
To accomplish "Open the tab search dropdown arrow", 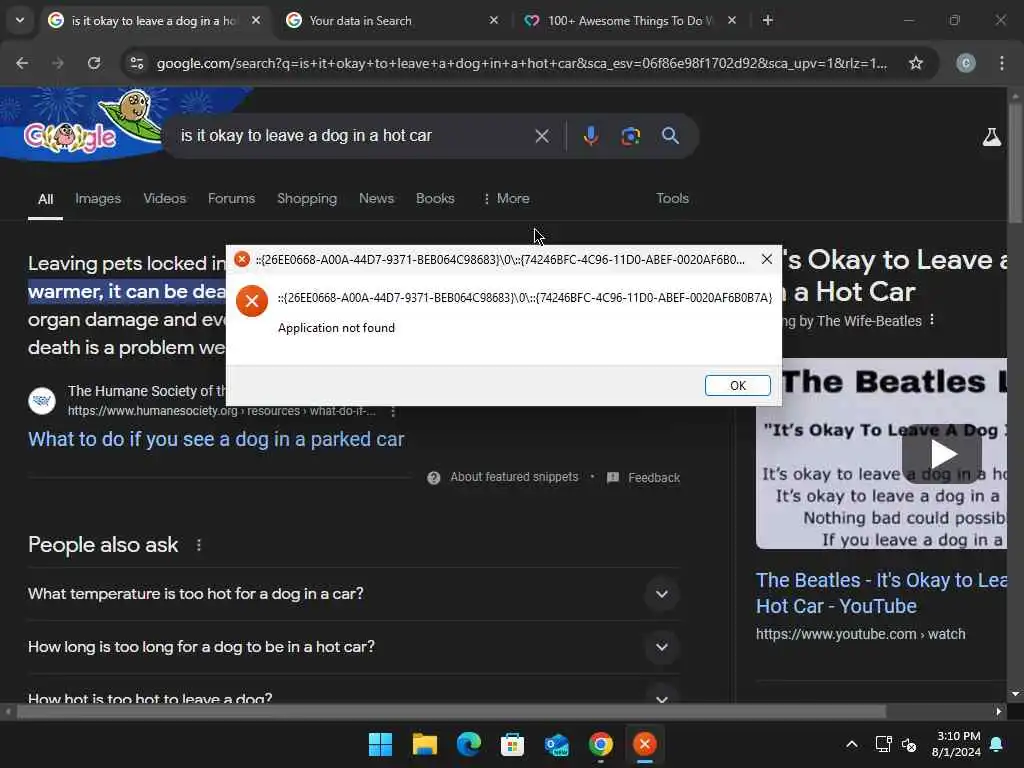I will coord(20,20).
